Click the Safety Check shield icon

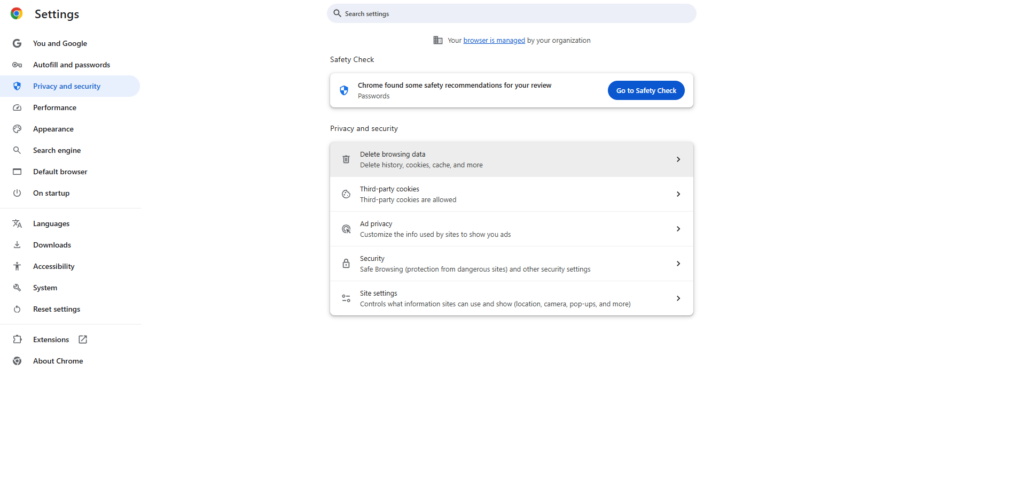click(344, 90)
